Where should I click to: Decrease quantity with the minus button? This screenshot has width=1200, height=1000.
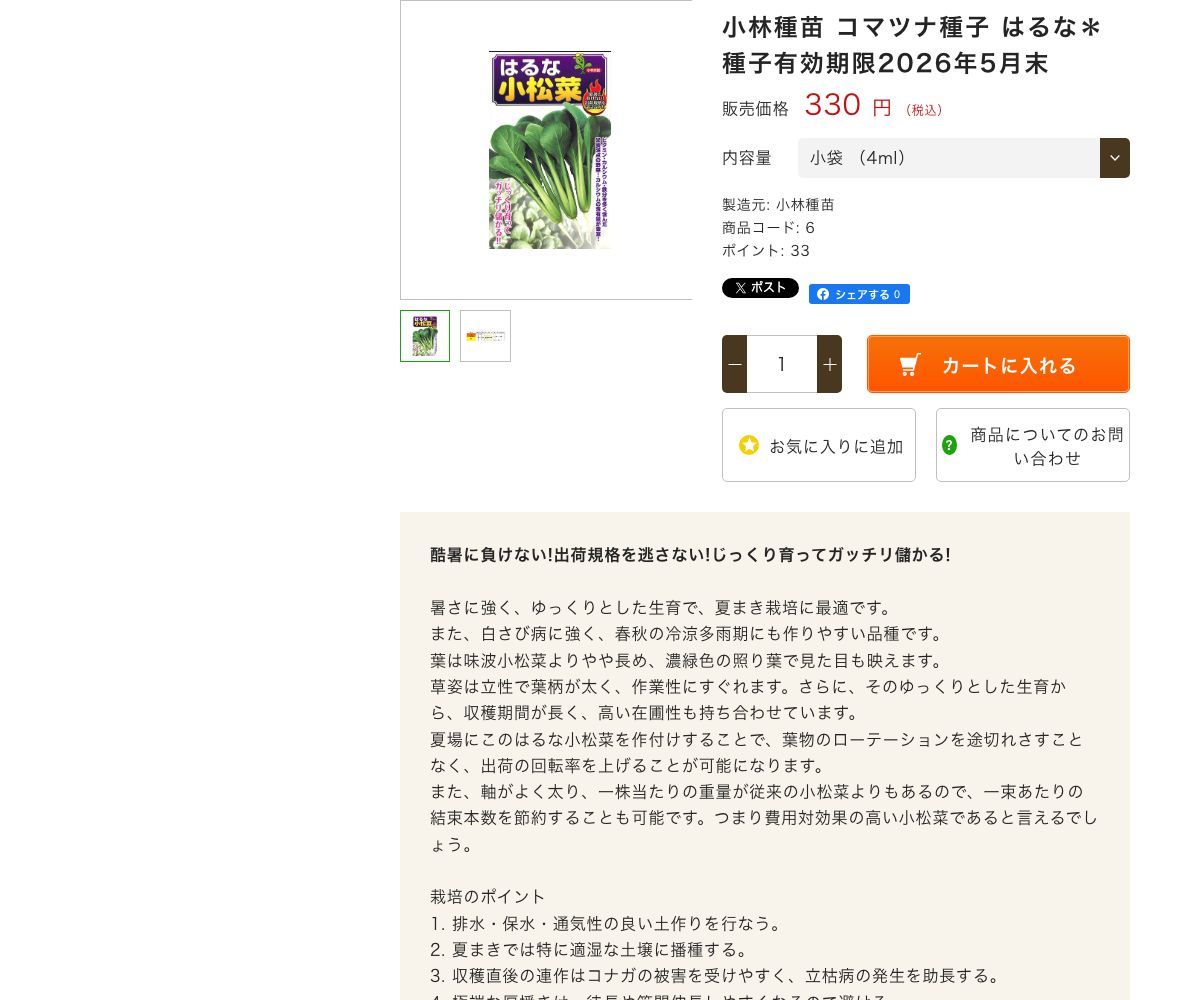735,364
